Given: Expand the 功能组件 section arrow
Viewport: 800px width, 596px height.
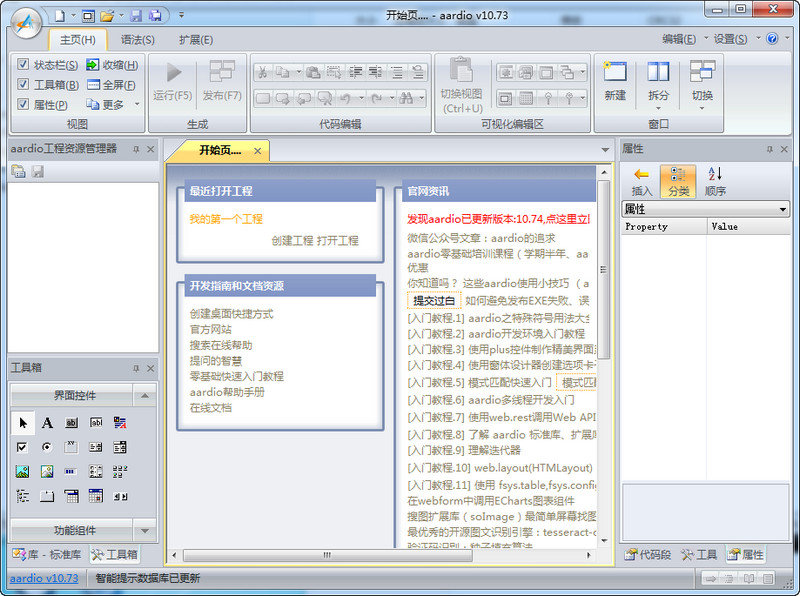Looking at the screenshot, I should point(145,531).
